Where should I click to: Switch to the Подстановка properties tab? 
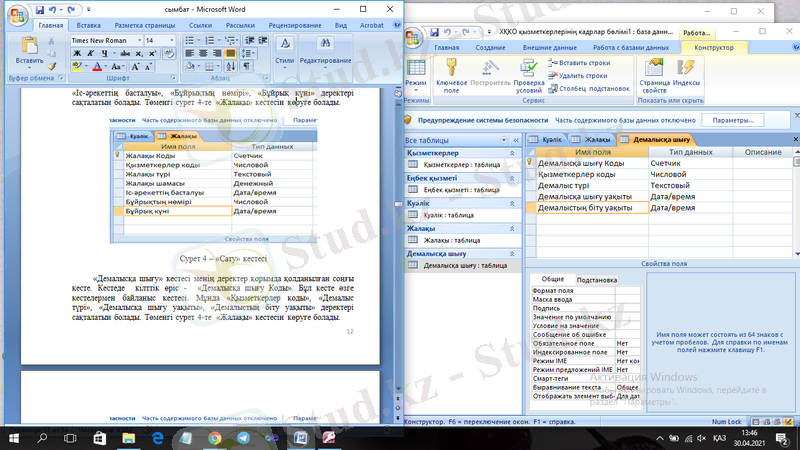[596, 280]
